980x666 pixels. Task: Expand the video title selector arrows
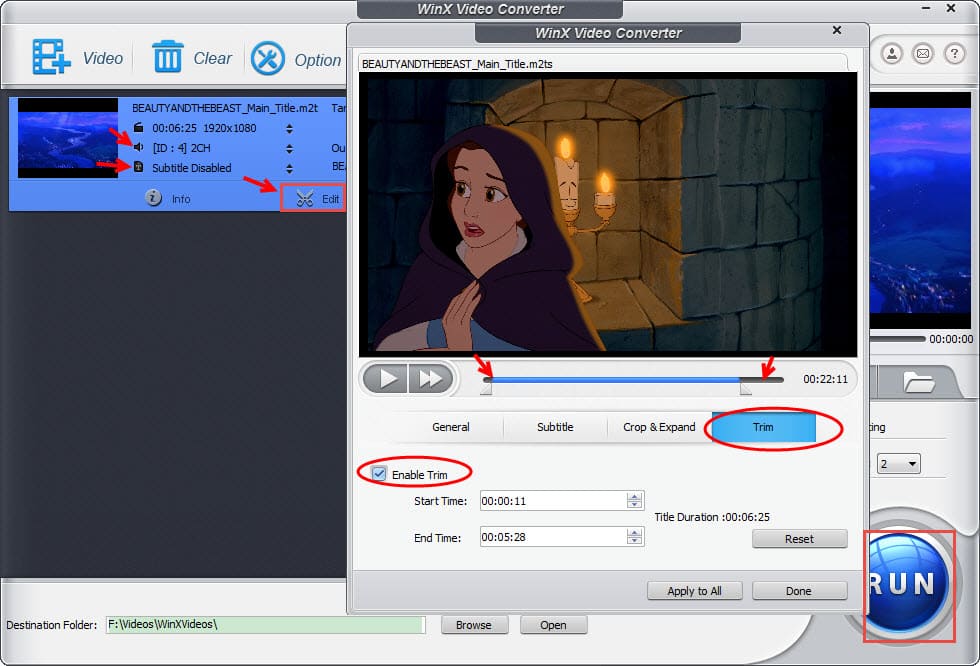pyautogui.click(x=289, y=128)
